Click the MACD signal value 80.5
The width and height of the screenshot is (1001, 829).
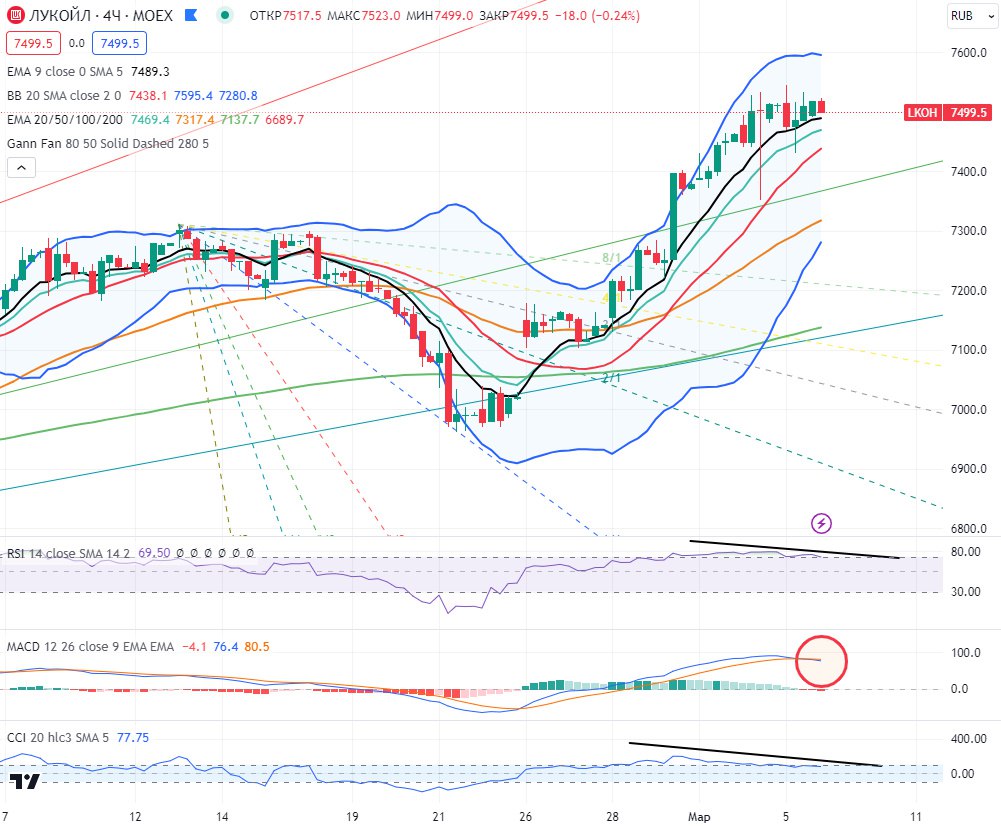(257, 646)
